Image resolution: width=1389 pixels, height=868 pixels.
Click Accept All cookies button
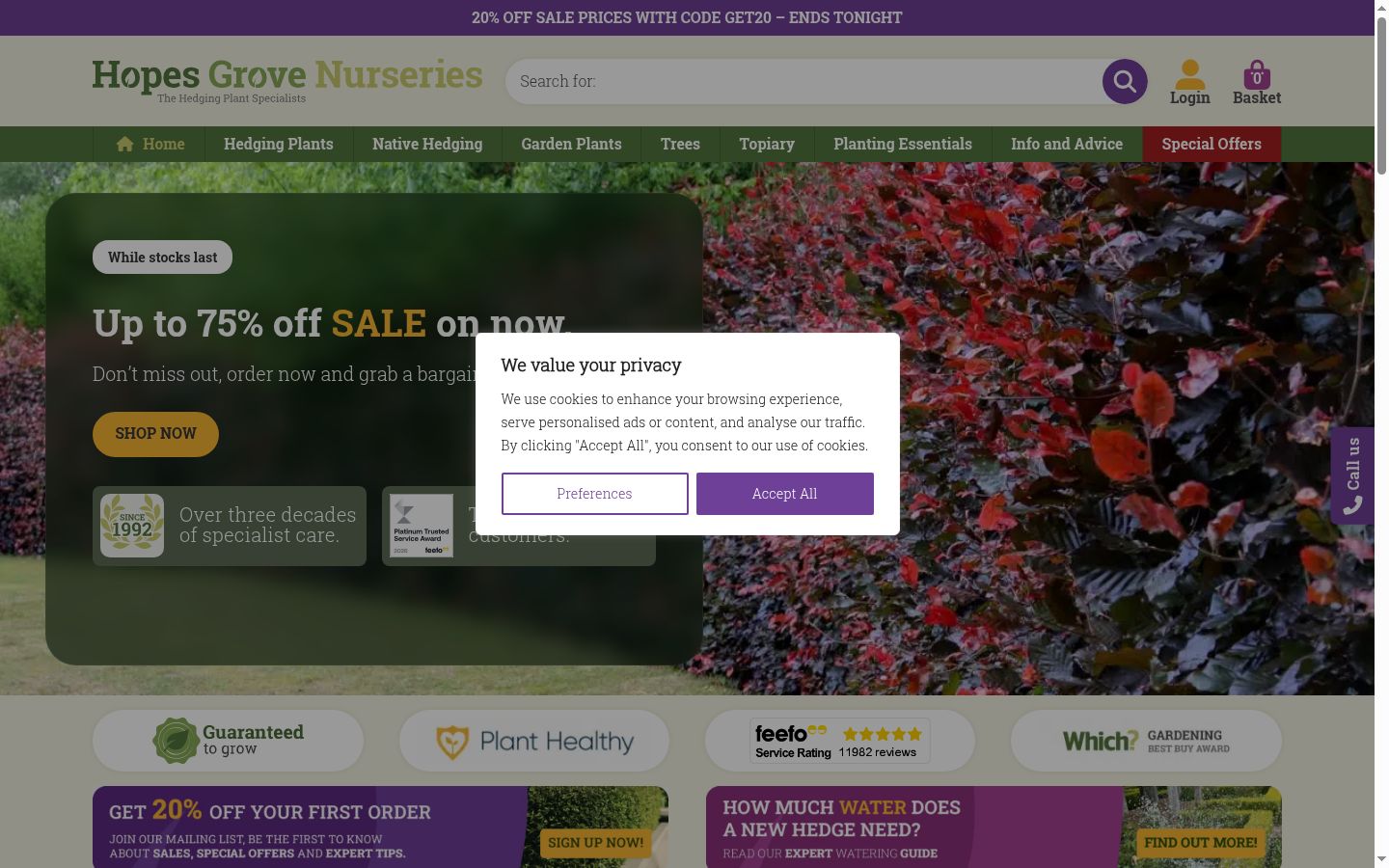(785, 494)
